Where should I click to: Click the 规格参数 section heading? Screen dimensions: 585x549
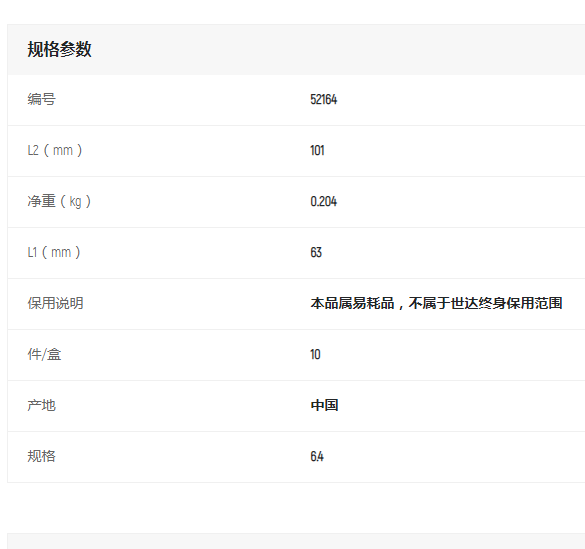click(x=59, y=49)
